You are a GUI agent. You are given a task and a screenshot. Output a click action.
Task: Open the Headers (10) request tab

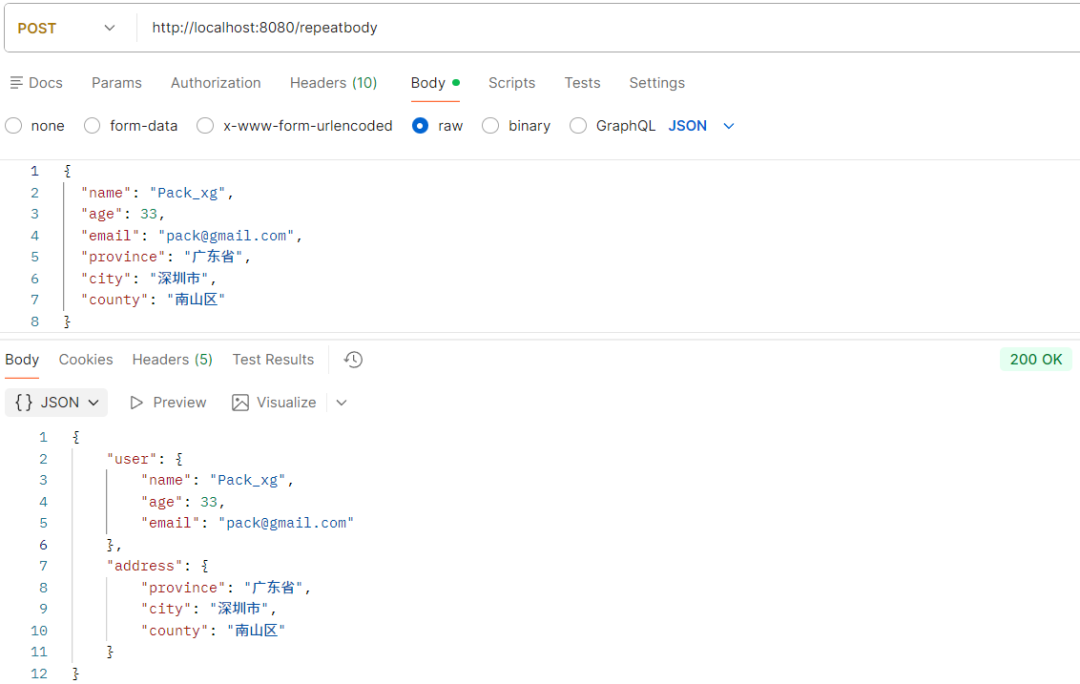333,83
